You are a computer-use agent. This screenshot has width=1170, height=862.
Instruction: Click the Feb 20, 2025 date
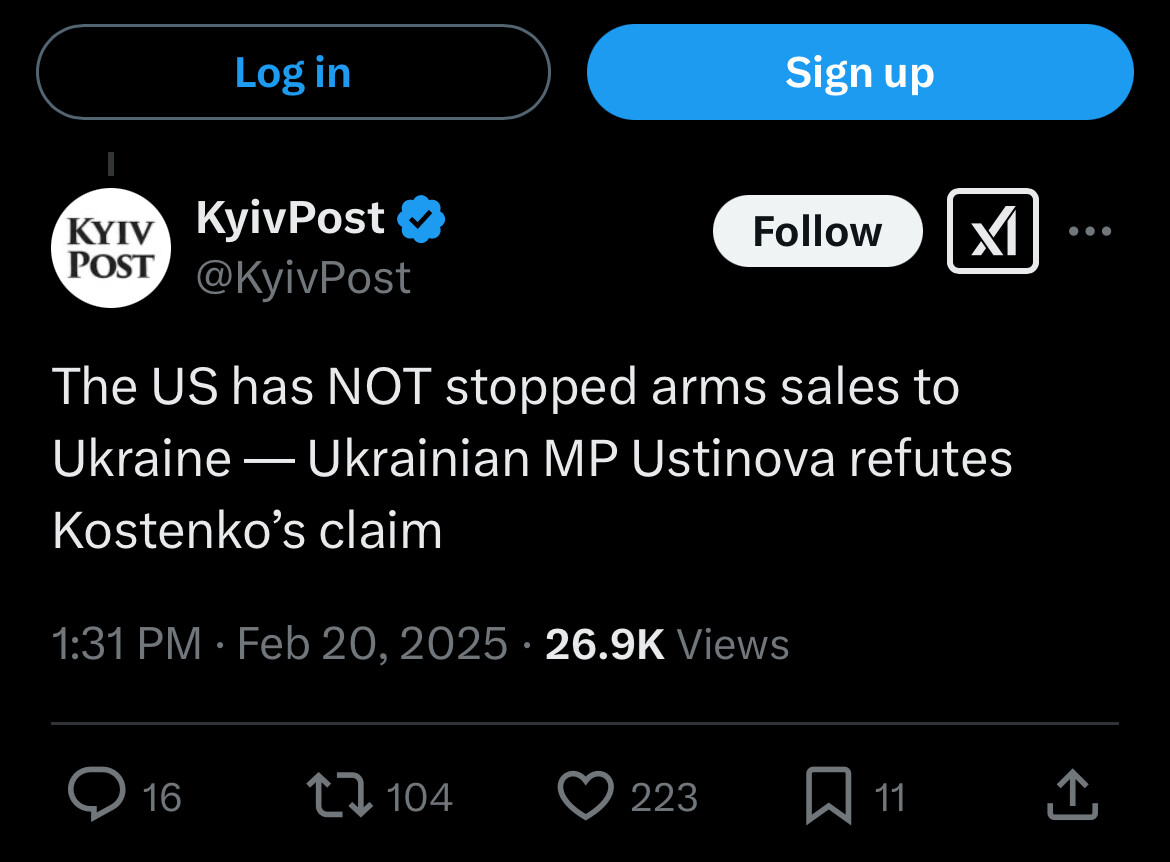tap(372, 644)
